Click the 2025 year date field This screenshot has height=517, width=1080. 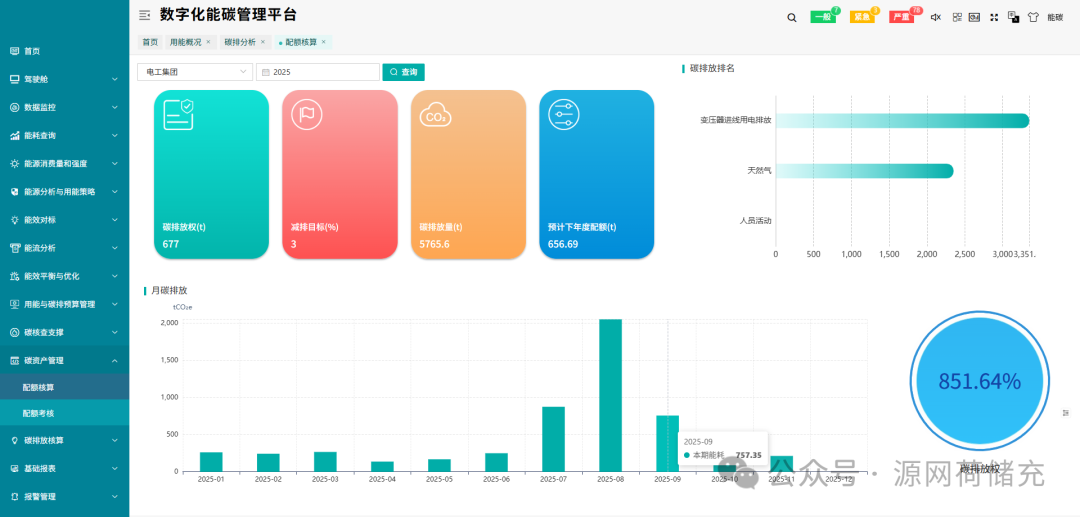click(317, 72)
